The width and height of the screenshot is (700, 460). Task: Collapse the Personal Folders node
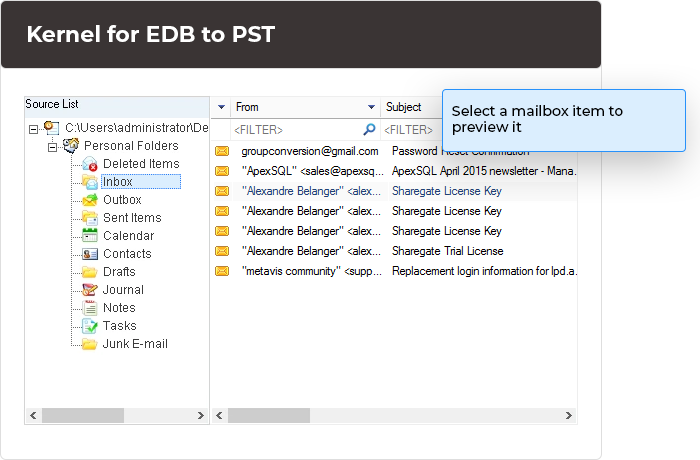pos(53,147)
